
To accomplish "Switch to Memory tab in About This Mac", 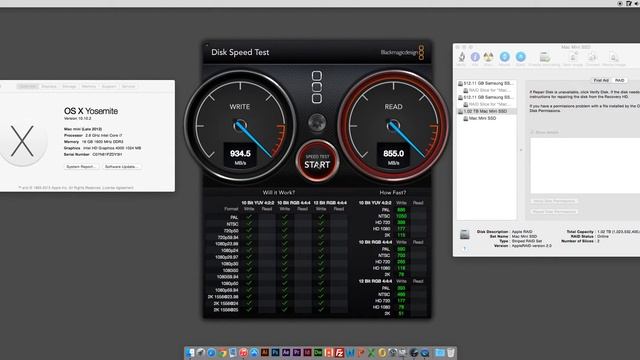I will point(89,87).
